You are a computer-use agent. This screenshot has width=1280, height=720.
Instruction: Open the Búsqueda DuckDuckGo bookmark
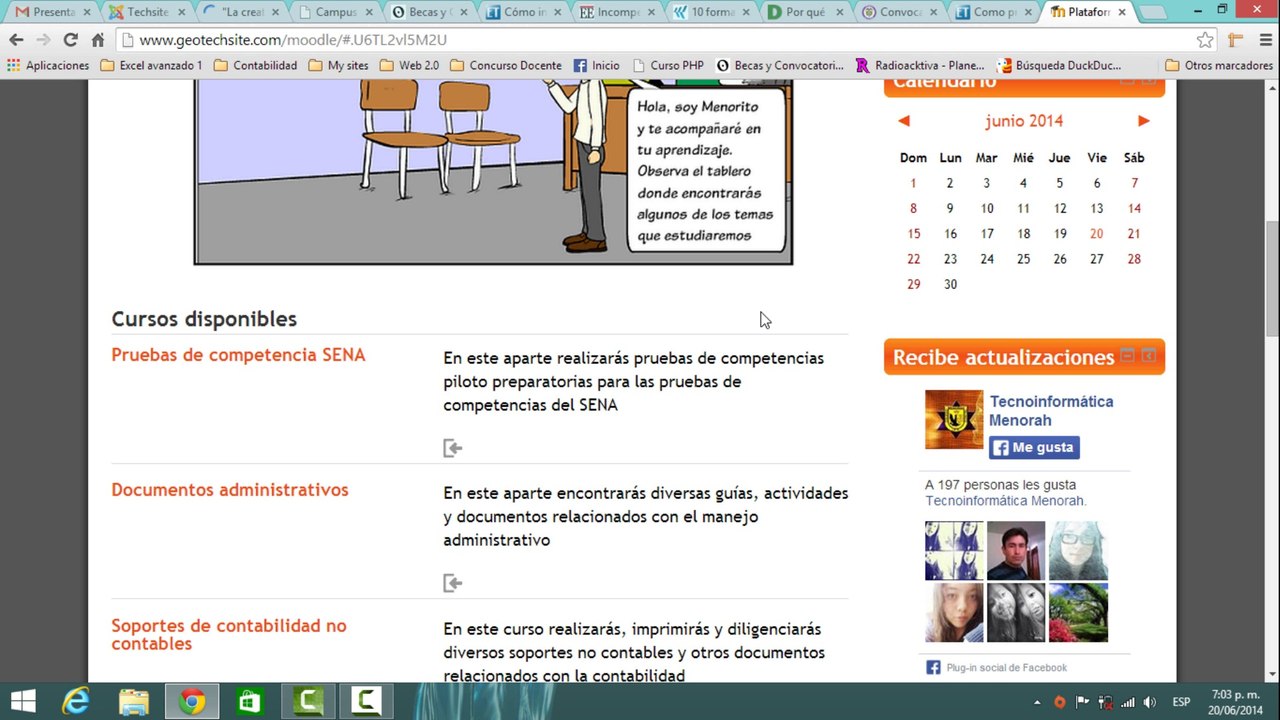tap(1059, 66)
